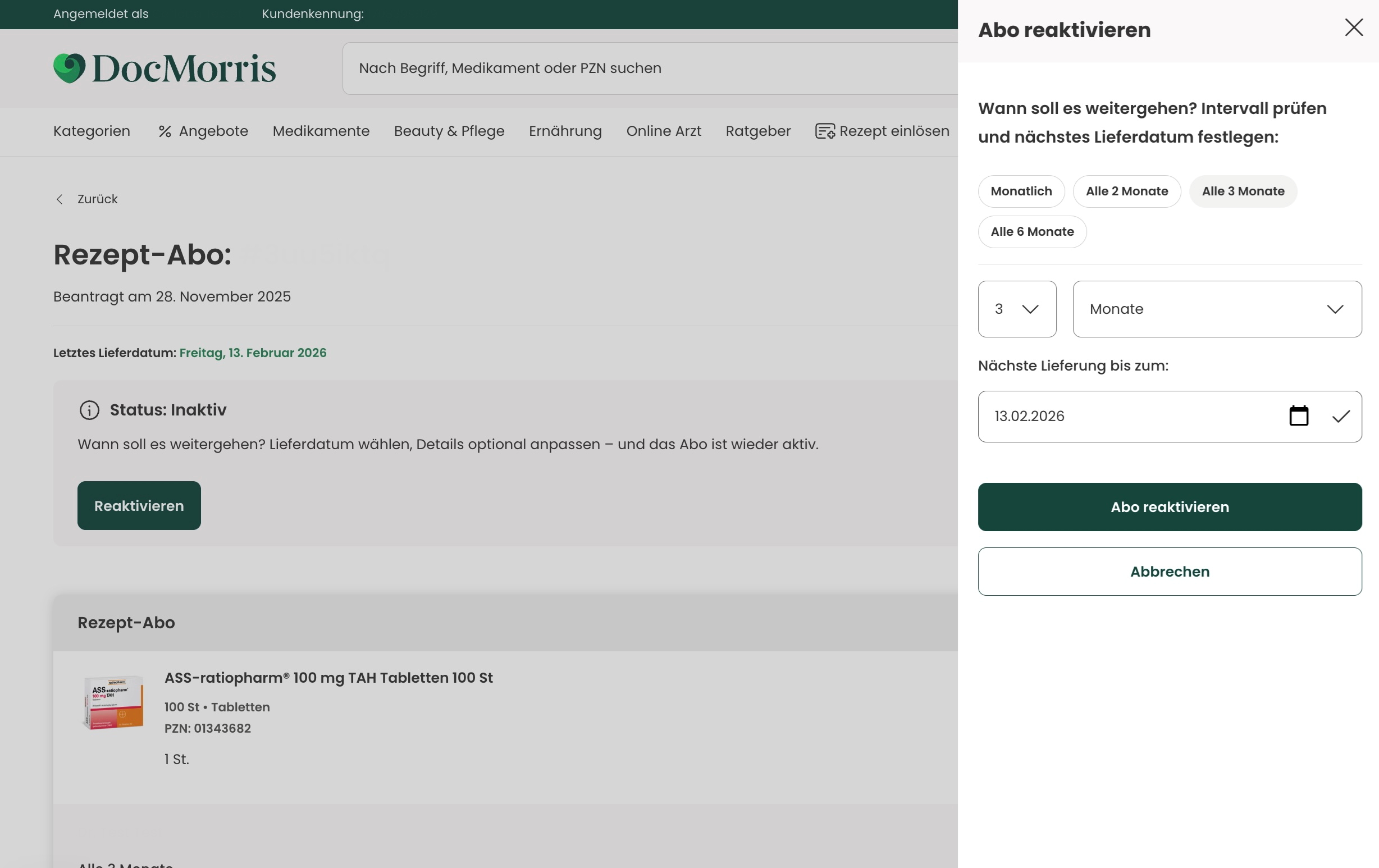
Task: Open the Monate unit dropdown
Action: pyautogui.click(x=1217, y=309)
